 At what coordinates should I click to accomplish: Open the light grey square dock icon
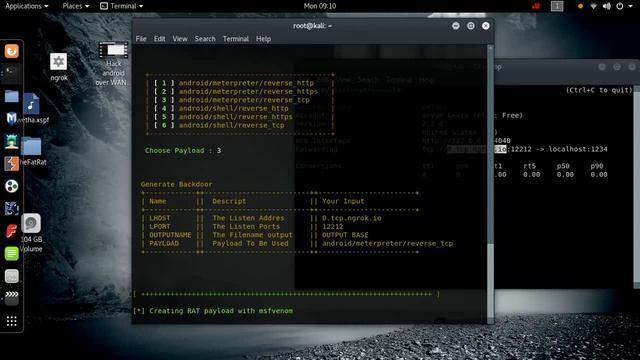(11, 276)
